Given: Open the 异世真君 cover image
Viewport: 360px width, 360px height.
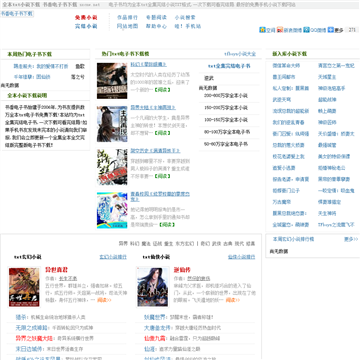Looking at the screenshot, I should 24,287.
